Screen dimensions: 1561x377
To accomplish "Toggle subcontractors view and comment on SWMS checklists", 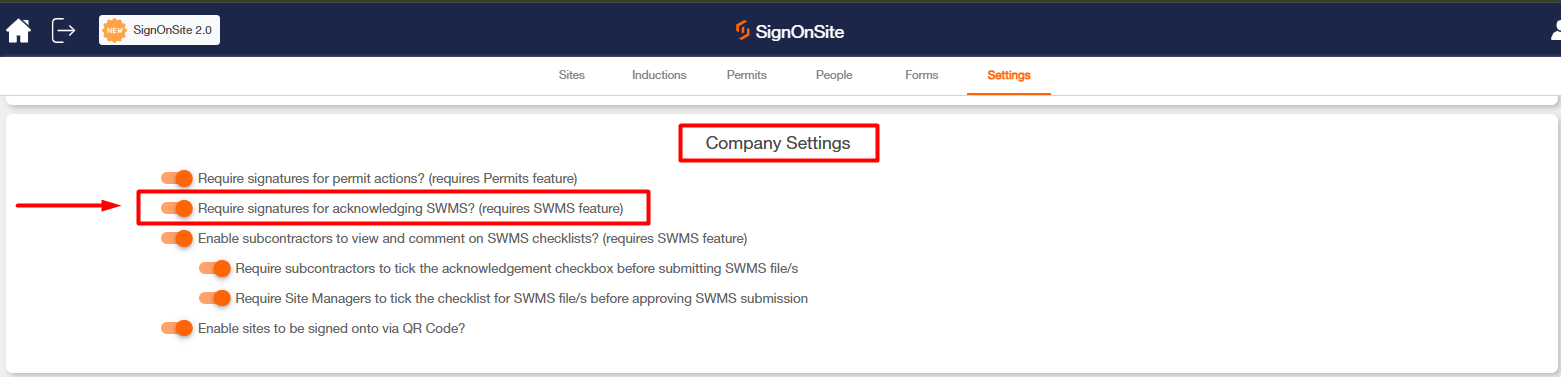I will point(177,238).
